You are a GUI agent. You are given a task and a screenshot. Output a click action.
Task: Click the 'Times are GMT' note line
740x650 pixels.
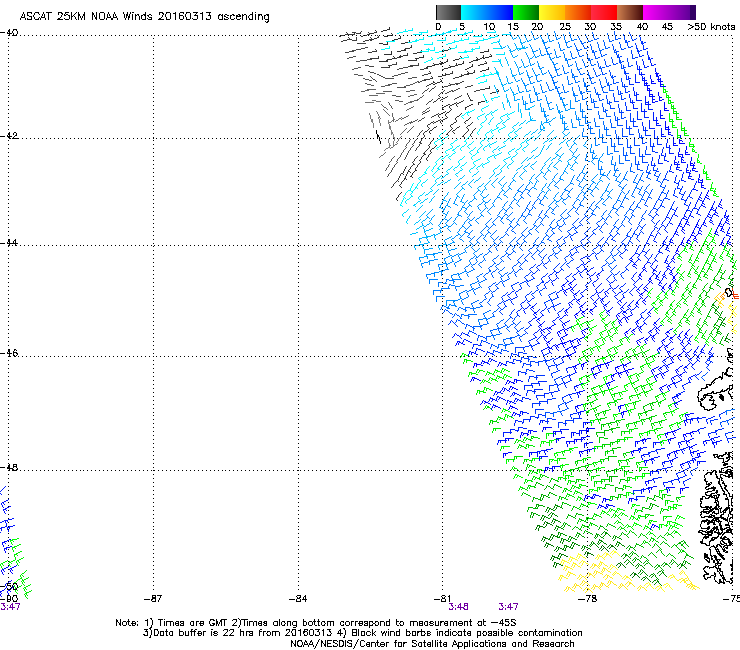(x=316, y=623)
